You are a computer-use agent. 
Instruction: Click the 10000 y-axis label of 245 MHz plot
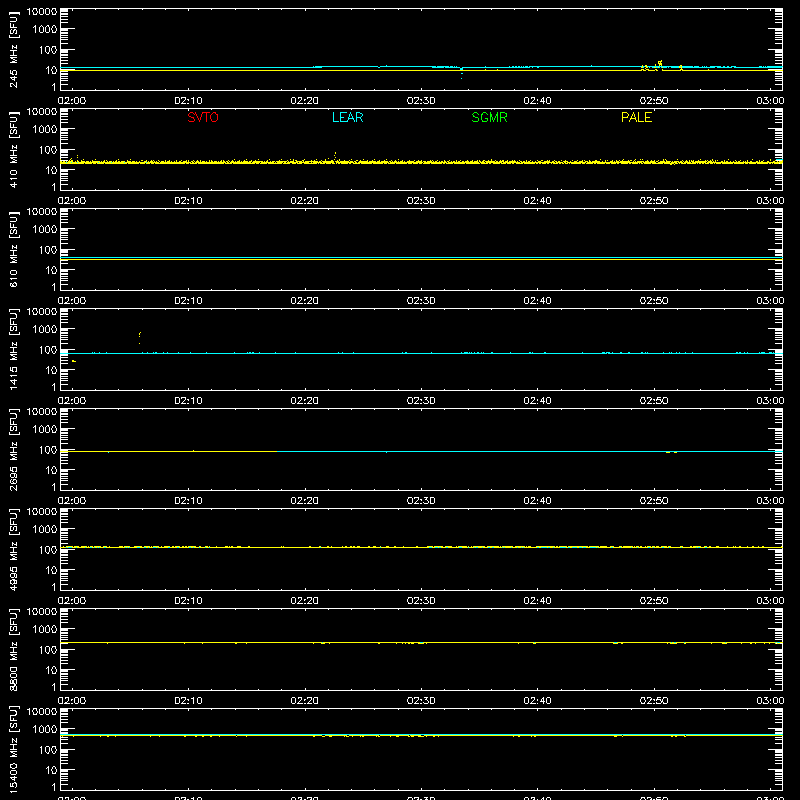click(42, 12)
